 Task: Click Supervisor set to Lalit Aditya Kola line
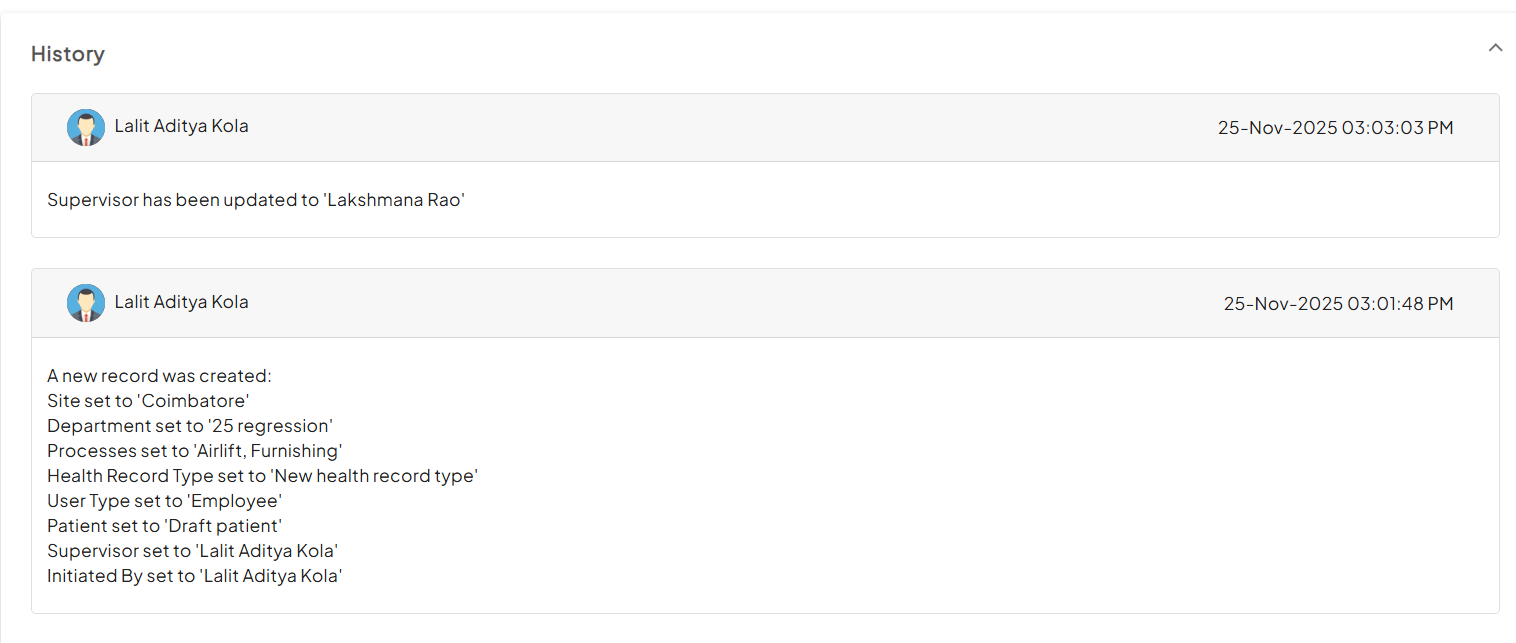[192, 551]
